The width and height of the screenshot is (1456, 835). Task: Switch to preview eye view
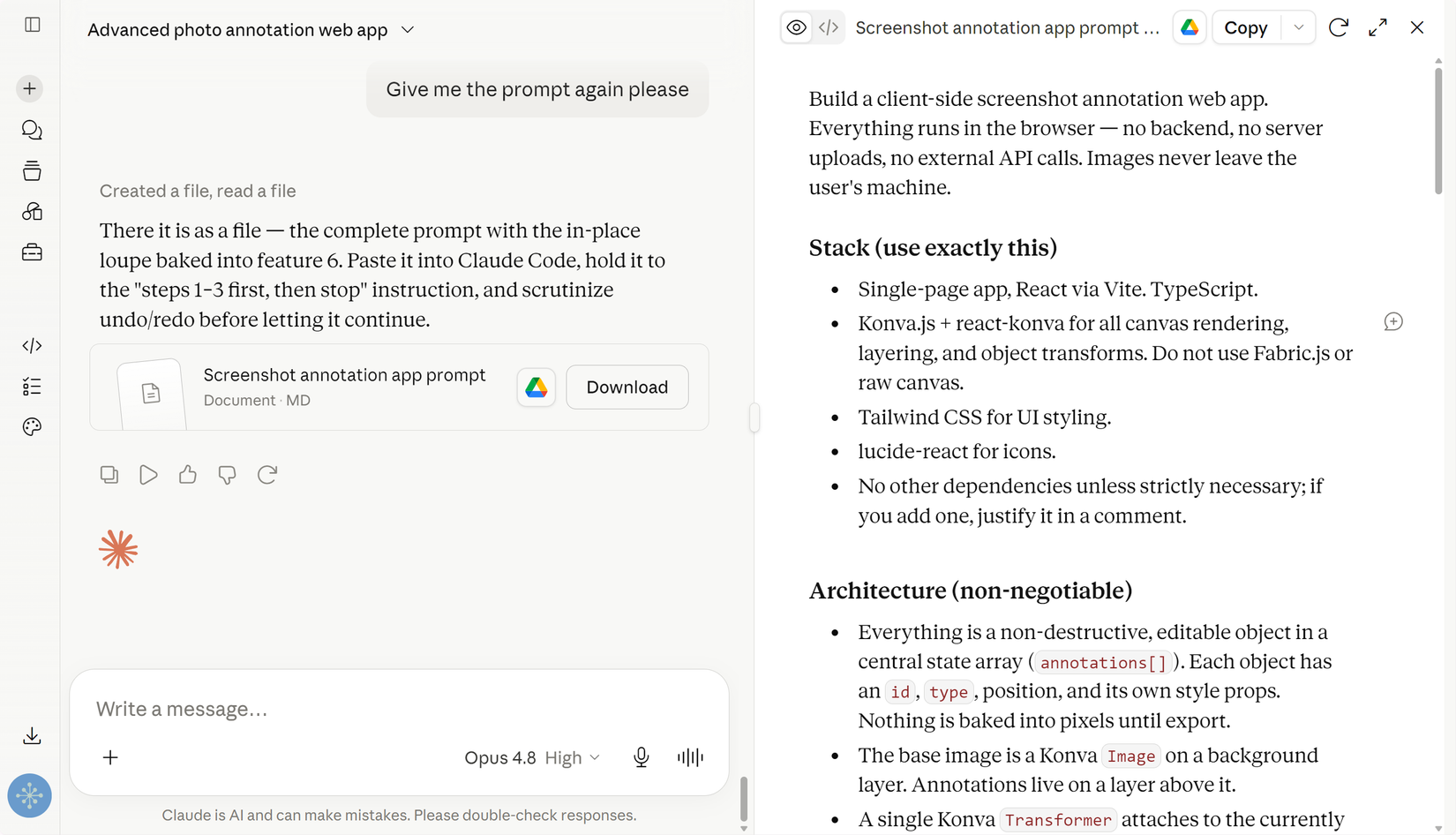(797, 27)
